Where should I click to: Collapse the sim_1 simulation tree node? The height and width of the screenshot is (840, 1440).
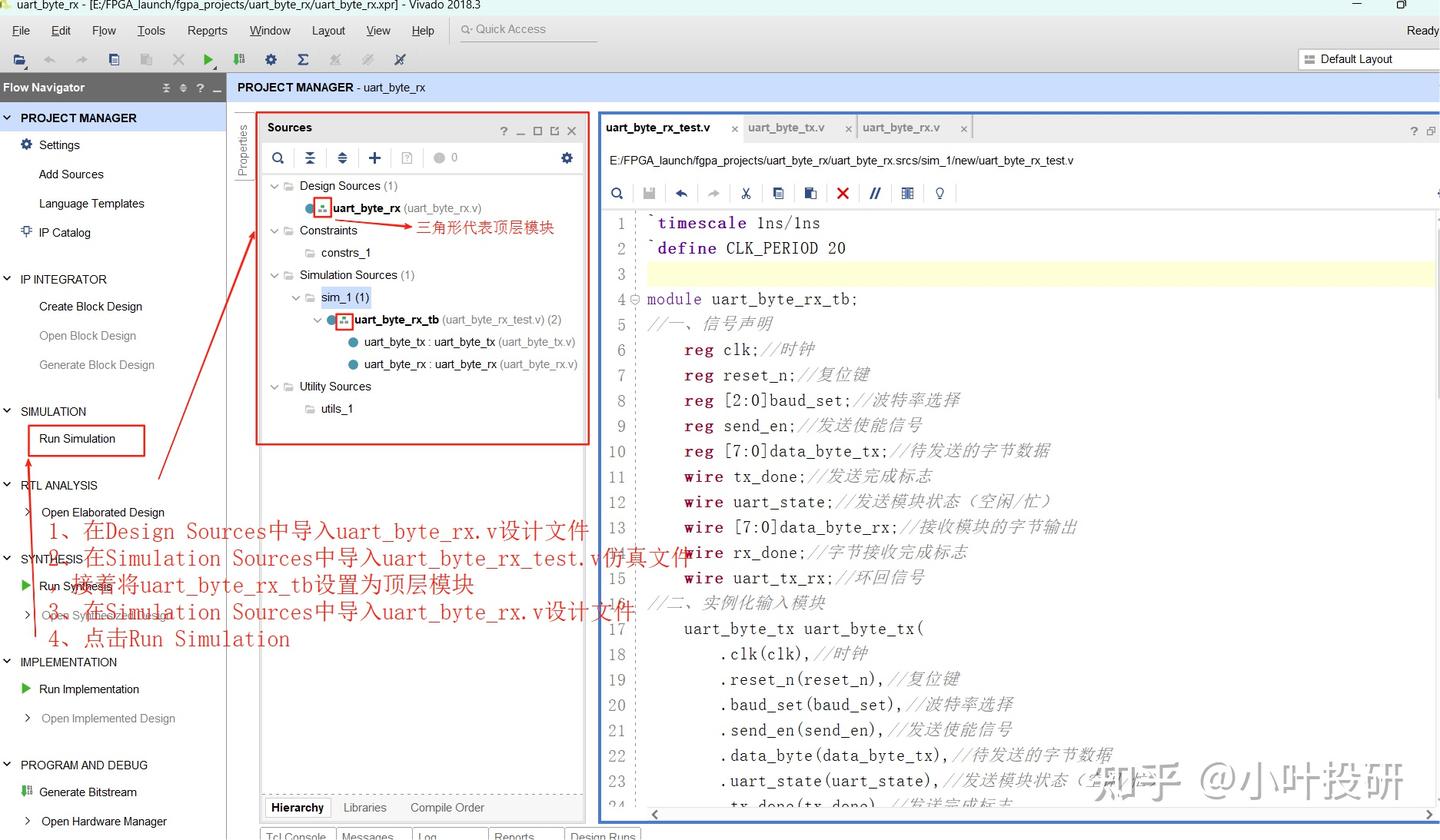click(x=296, y=297)
